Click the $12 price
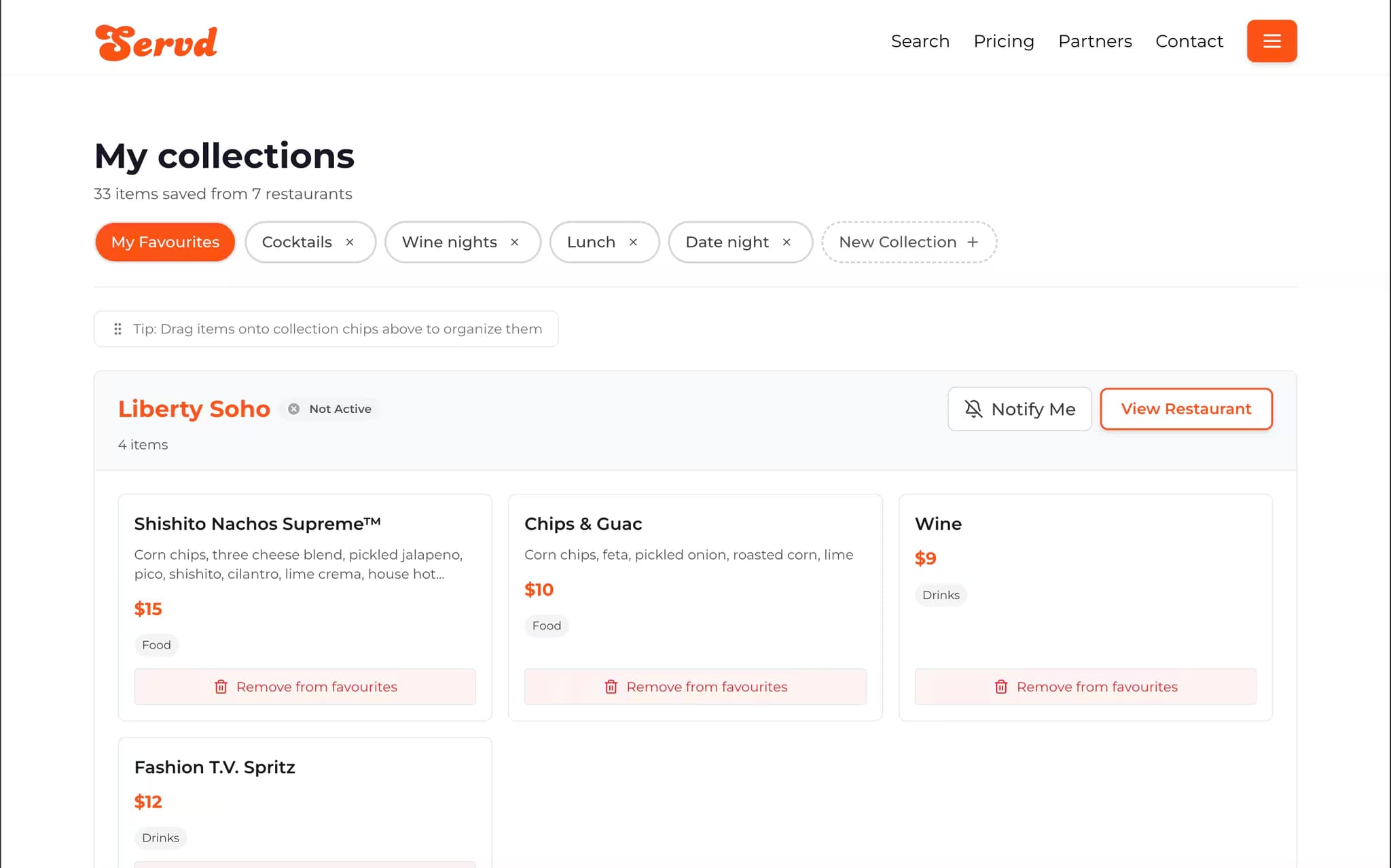This screenshot has width=1391, height=868. [x=148, y=802]
